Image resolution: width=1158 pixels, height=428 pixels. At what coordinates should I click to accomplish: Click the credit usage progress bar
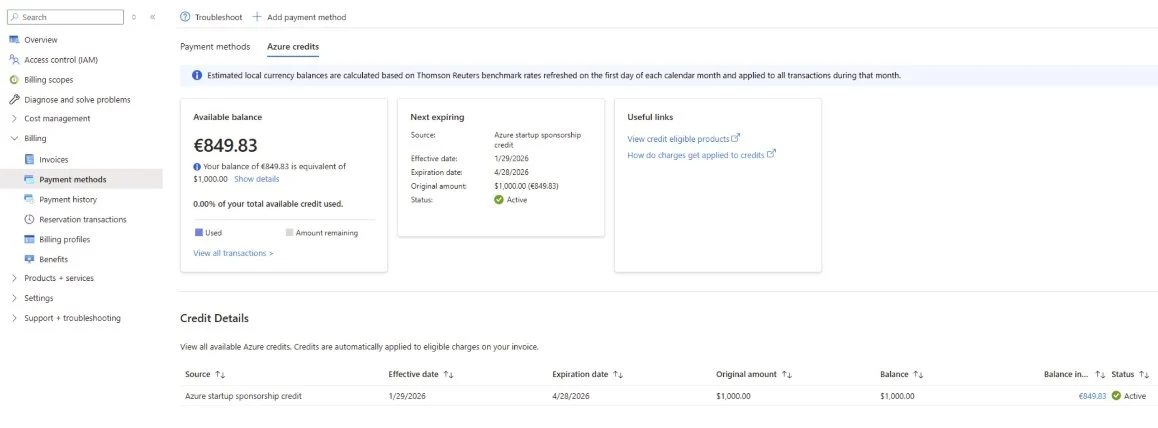tap(284, 220)
